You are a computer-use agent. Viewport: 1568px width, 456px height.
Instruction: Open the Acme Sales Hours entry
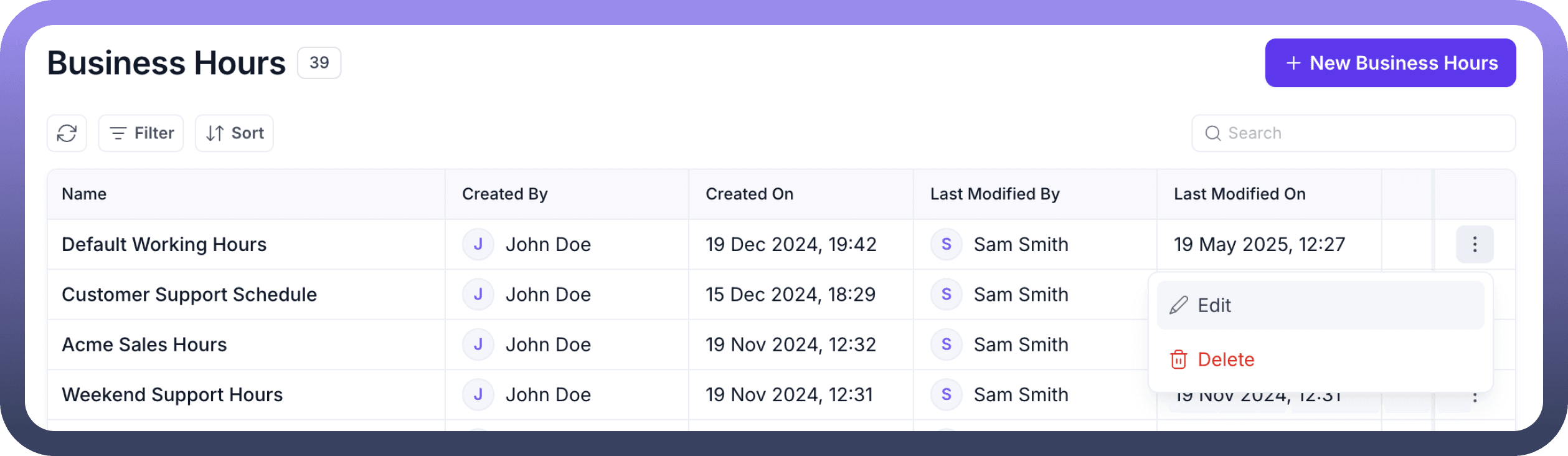click(x=144, y=344)
